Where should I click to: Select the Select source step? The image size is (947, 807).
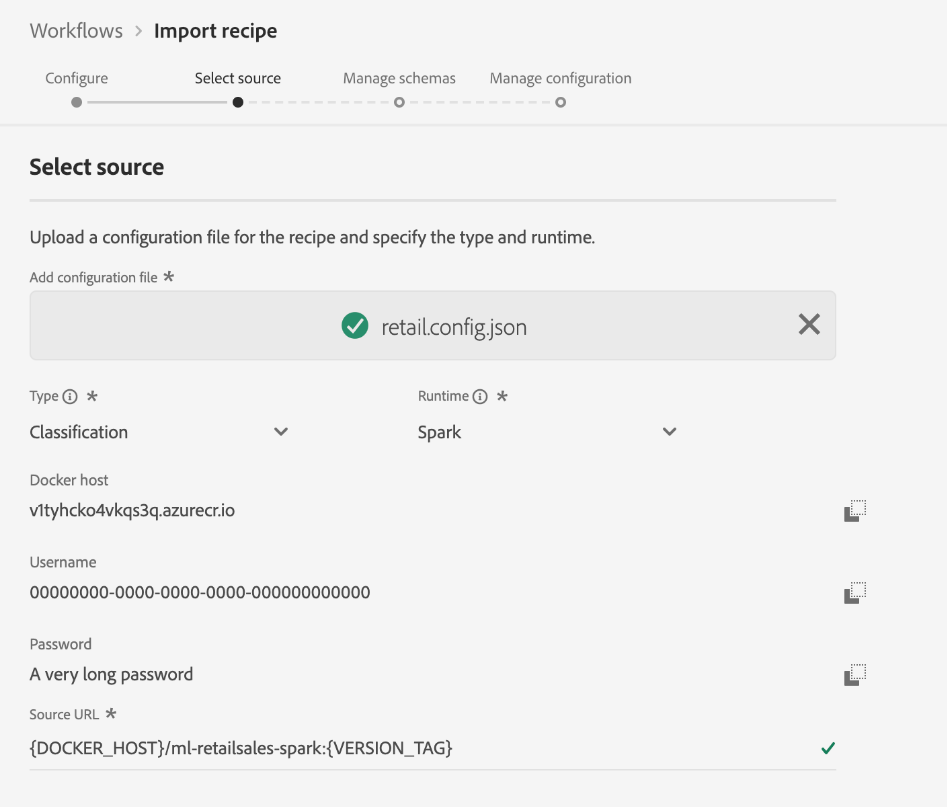coord(238,78)
